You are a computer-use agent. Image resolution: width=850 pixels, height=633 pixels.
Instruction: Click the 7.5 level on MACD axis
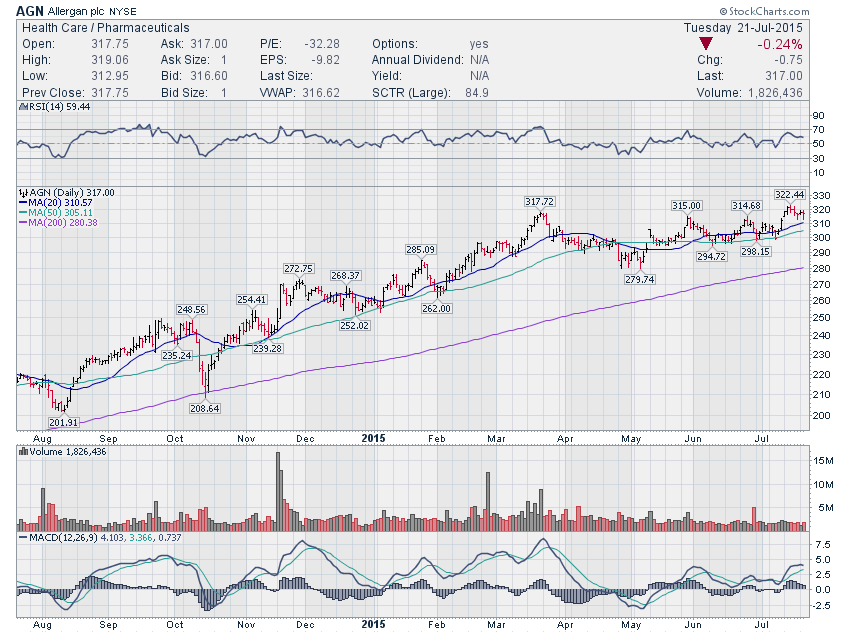(x=822, y=544)
